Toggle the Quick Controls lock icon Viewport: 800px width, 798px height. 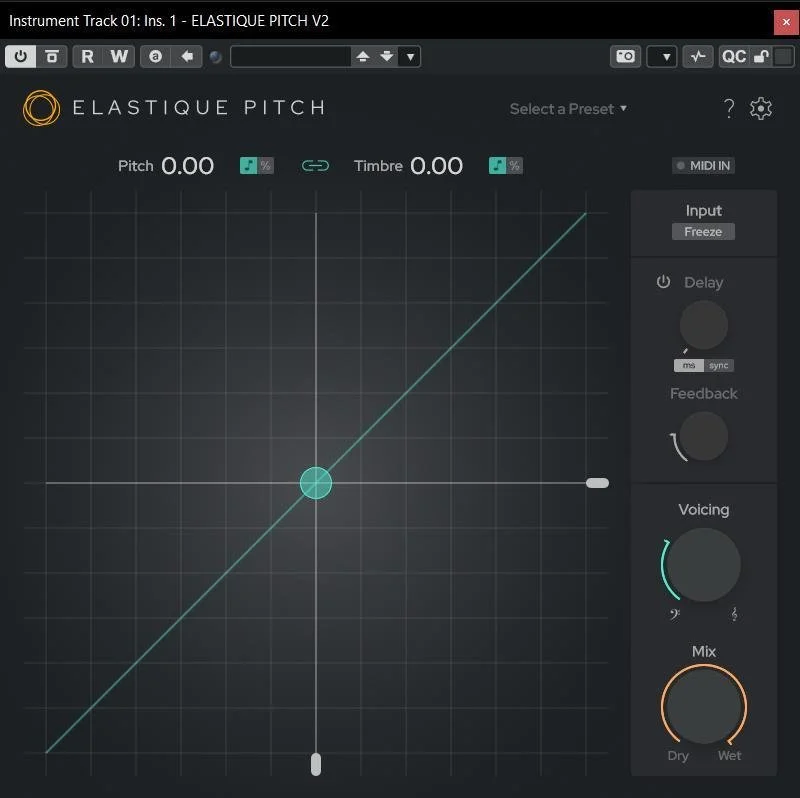761,56
